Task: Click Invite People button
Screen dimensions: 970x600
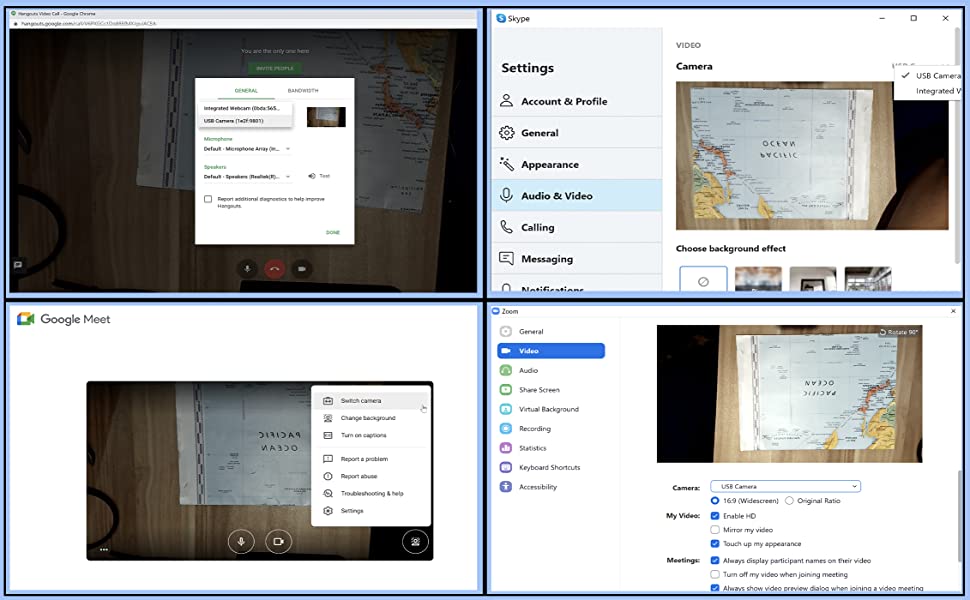Action: click(x=275, y=68)
